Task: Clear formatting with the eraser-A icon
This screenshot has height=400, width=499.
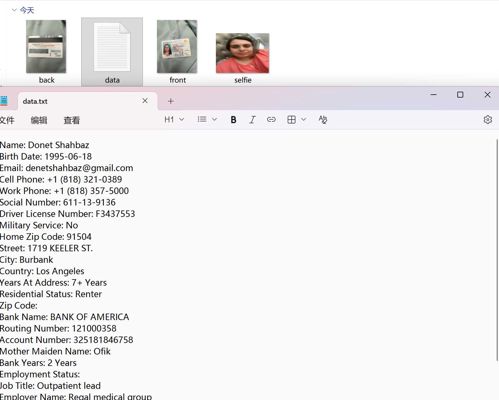Action: (x=323, y=119)
